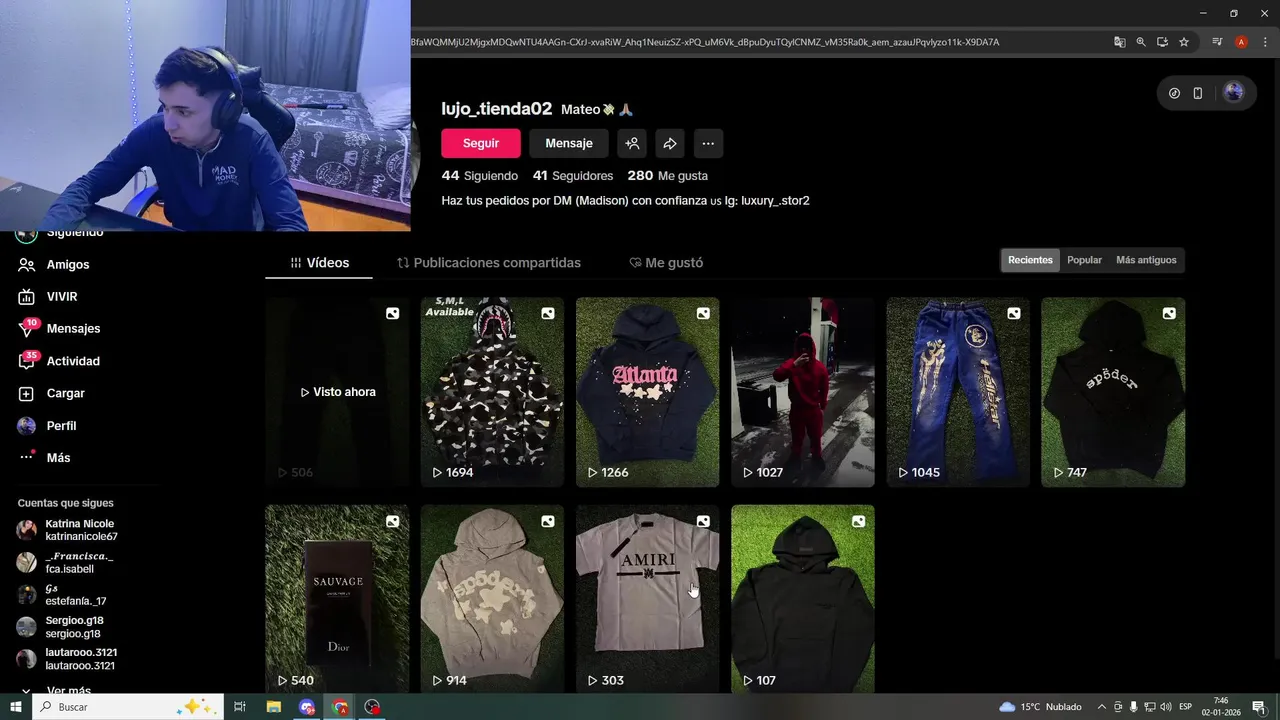Click the share arrow icon
The width and height of the screenshot is (1280, 720).
[x=670, y=143]
